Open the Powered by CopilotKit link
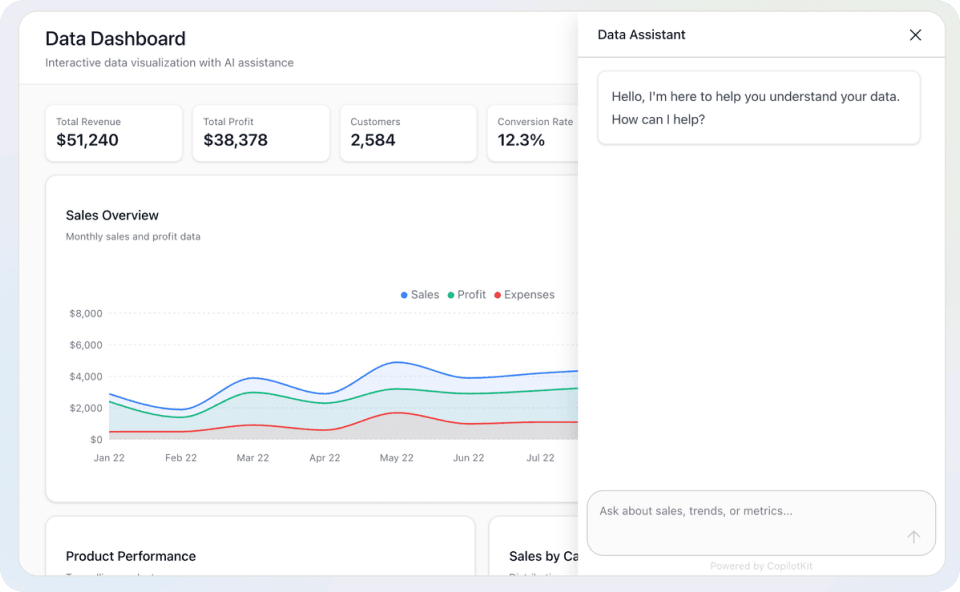This screenshot has width=960, height=592. [761, 566]
